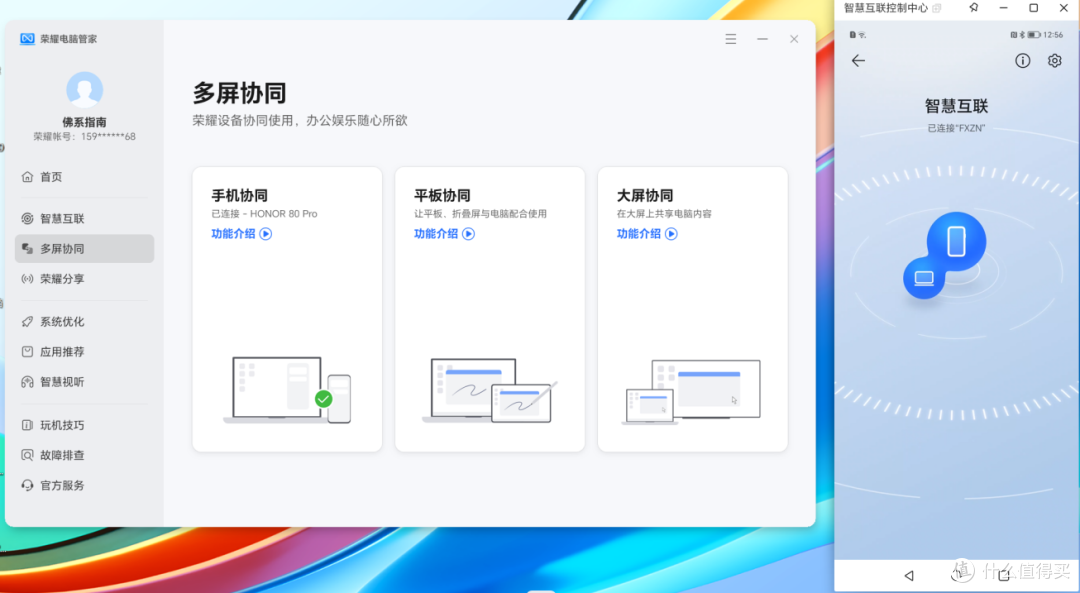Screen dimensions: 1080x593
Task: Open the 智慧视听 feature
Action: coord(60,381)
